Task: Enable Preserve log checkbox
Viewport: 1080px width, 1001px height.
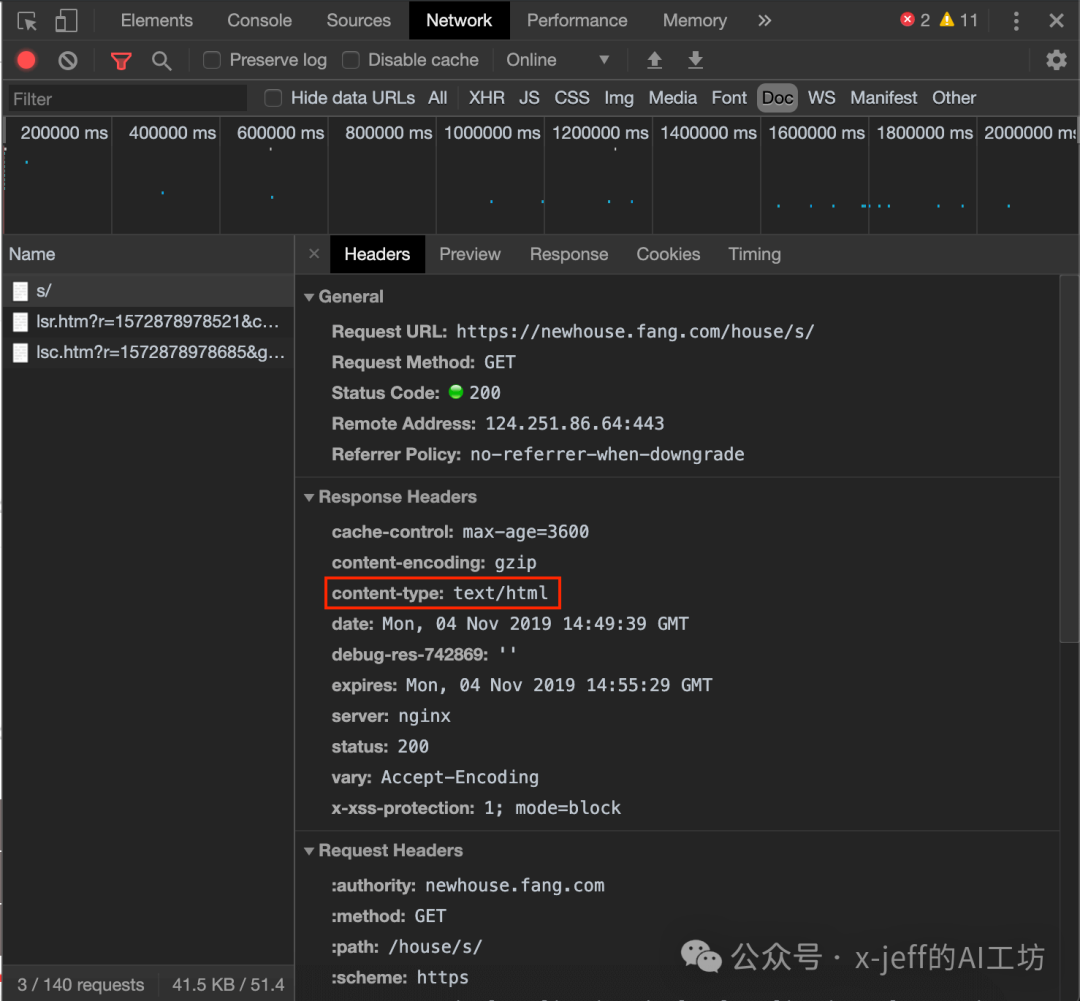Action: point(212,61)
